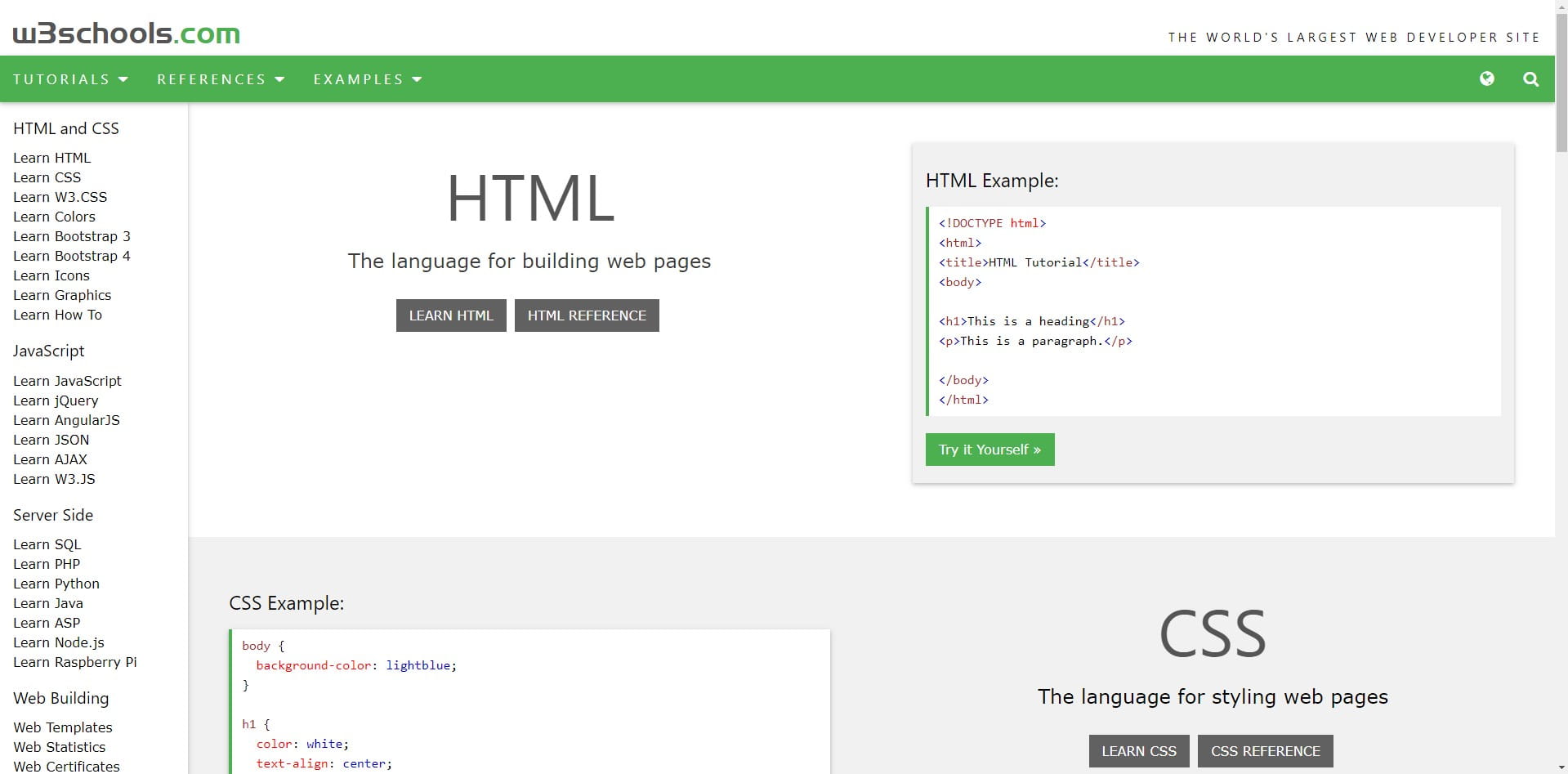
Task: Click the large 'CSS' heading
Action: [x=1213, y=634]
